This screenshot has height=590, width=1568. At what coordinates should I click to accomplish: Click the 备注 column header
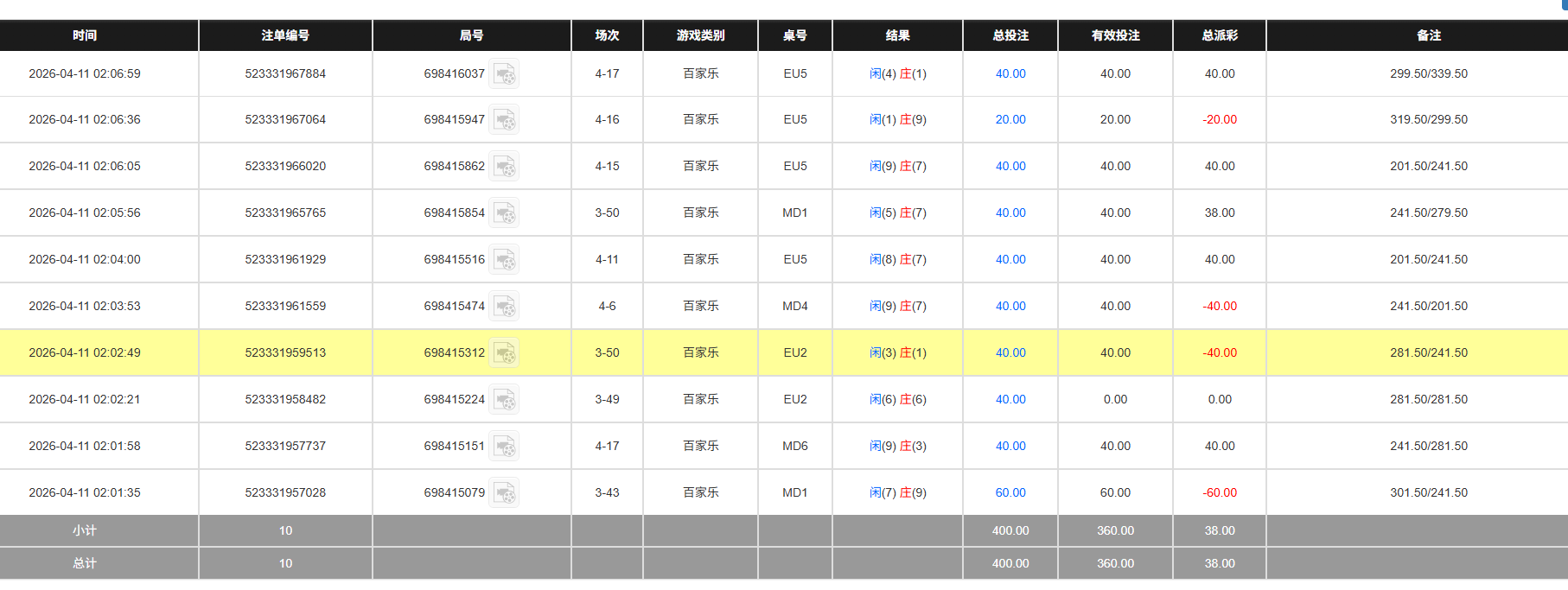(x=1429, y=35)
